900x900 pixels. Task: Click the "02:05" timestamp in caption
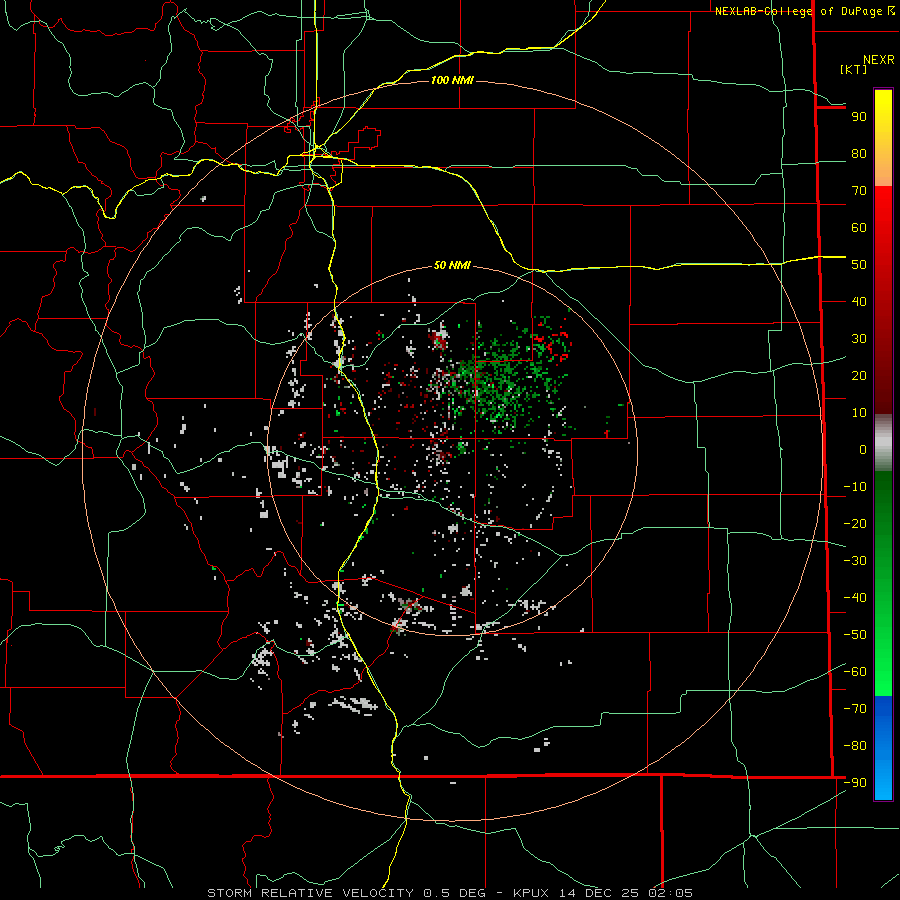click(x=670, y=893)
